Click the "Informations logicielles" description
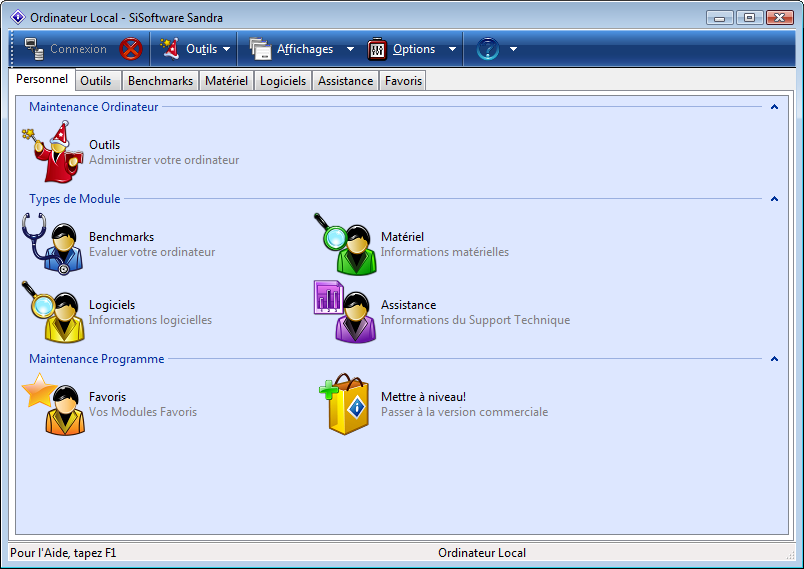Screen dimensions: 804x569 coord(150,320)
